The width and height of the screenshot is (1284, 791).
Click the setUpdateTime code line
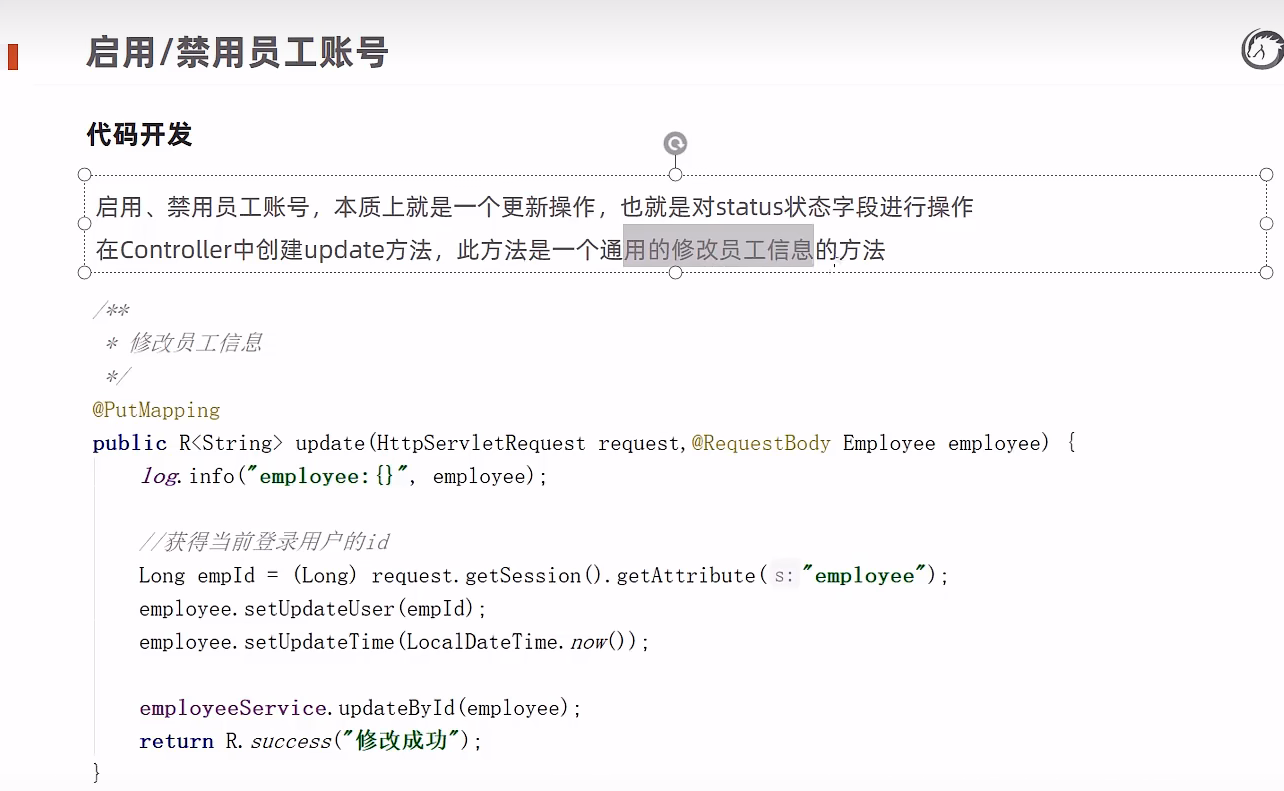(395, 641)
